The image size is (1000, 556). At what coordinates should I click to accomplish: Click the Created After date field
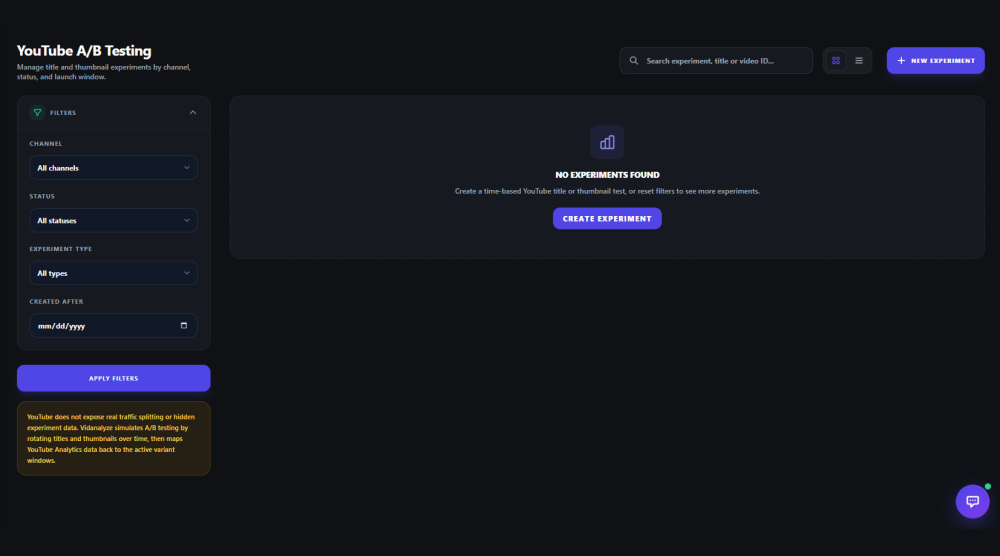click(114, 325)
